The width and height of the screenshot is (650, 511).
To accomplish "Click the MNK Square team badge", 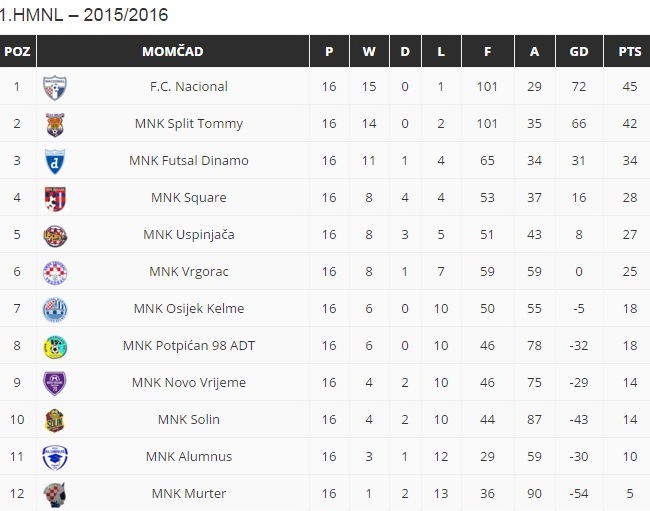I will (55, 198).
